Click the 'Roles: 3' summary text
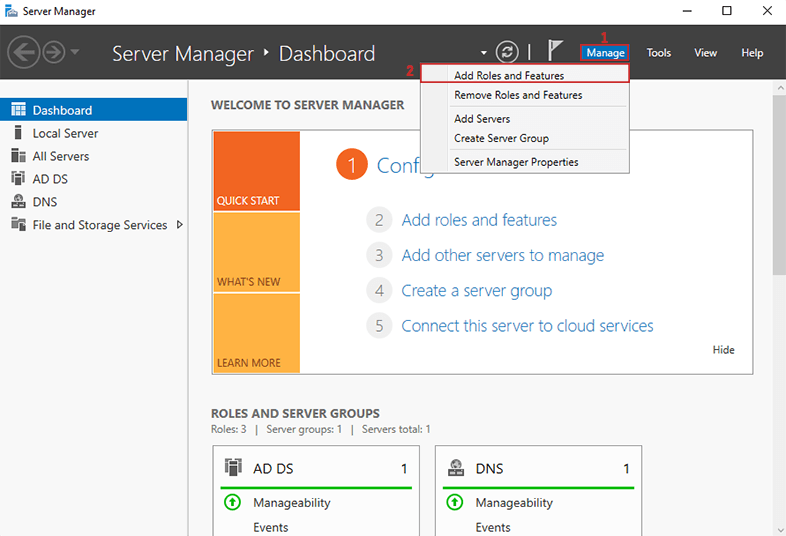Screen dimensions: 786x536 click(x=229, y=430)
